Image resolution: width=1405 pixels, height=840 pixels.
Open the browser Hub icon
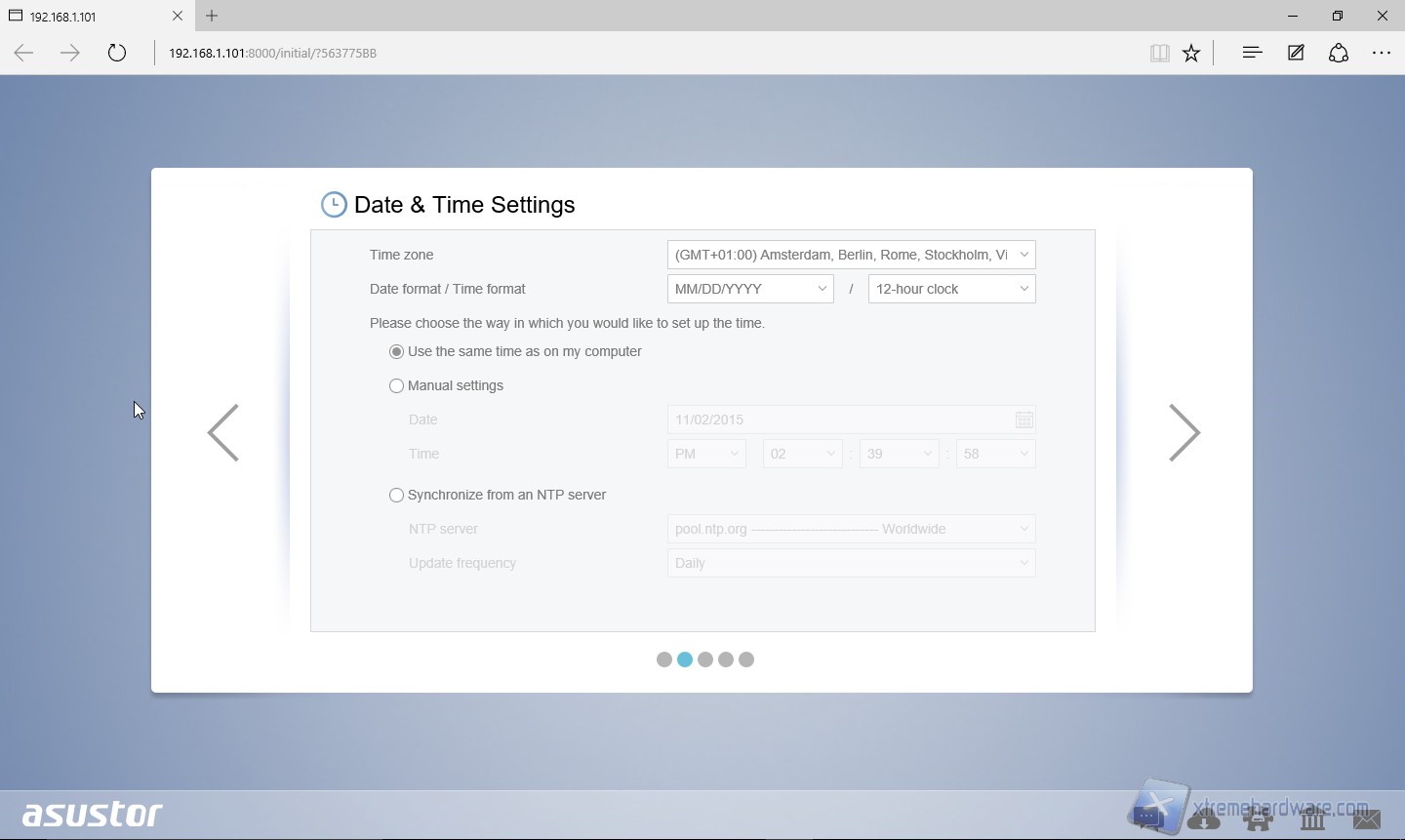coord(1252,53)
